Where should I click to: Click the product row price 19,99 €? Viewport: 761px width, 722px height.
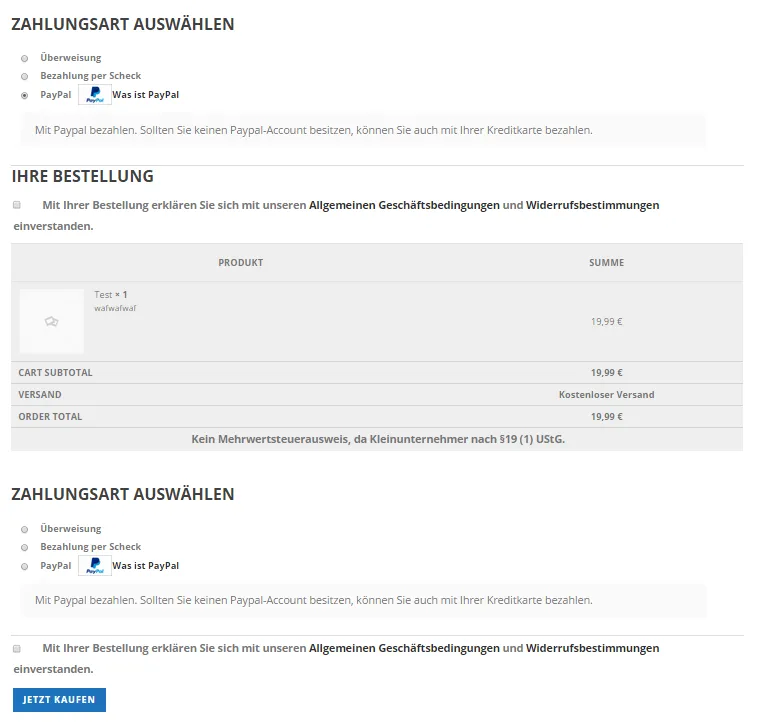607,322
